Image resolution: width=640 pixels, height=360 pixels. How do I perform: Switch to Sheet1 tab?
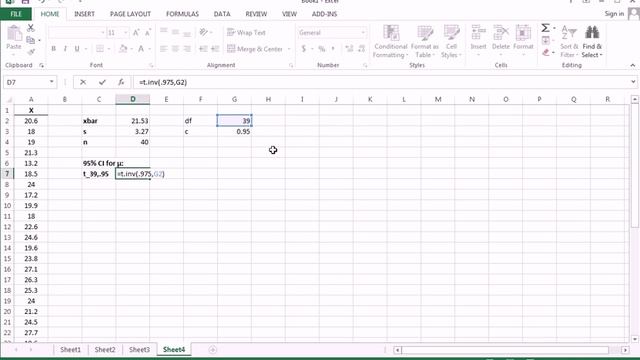71,350
